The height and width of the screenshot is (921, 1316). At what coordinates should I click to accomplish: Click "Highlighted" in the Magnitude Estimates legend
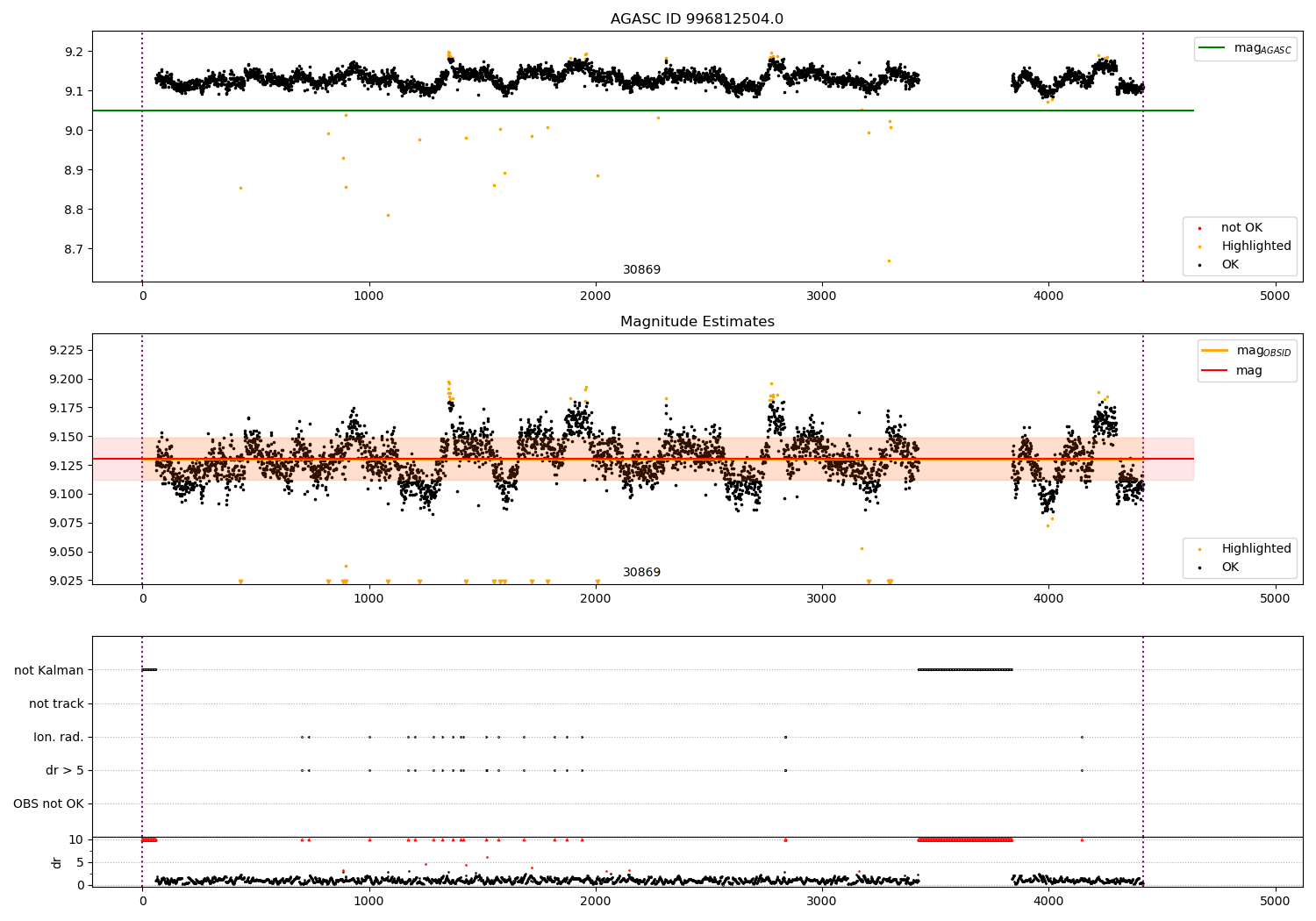1256,549
